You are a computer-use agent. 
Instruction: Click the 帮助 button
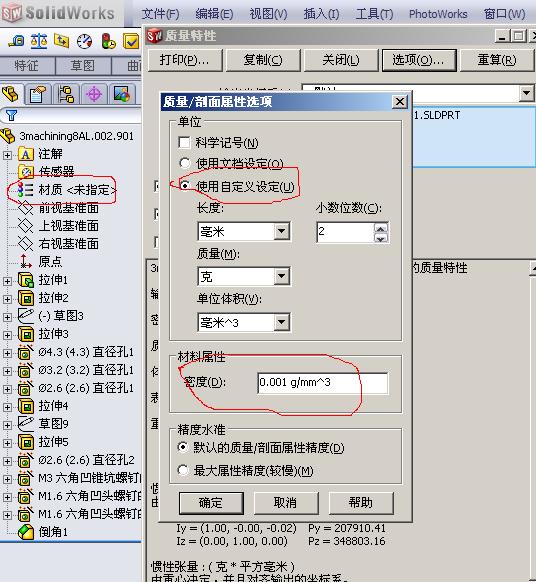click(360, 503)
